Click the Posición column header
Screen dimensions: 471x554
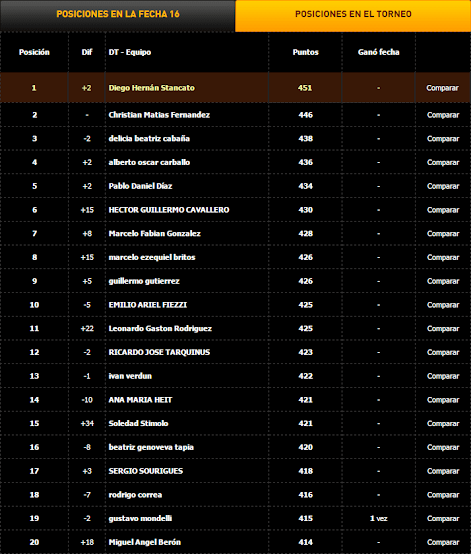pyautogui.click(x=34, y=52)
